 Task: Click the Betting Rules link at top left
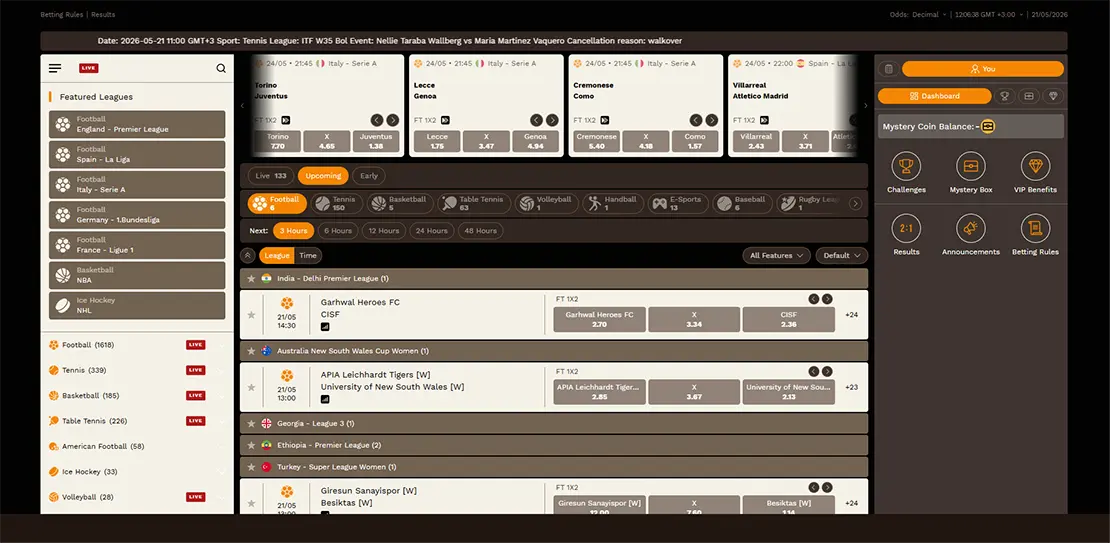(62, 14)
